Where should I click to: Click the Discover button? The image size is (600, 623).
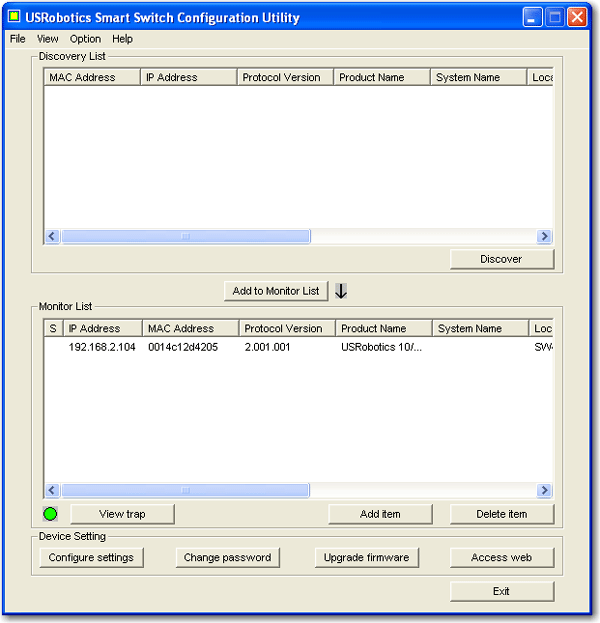[502, 259]
